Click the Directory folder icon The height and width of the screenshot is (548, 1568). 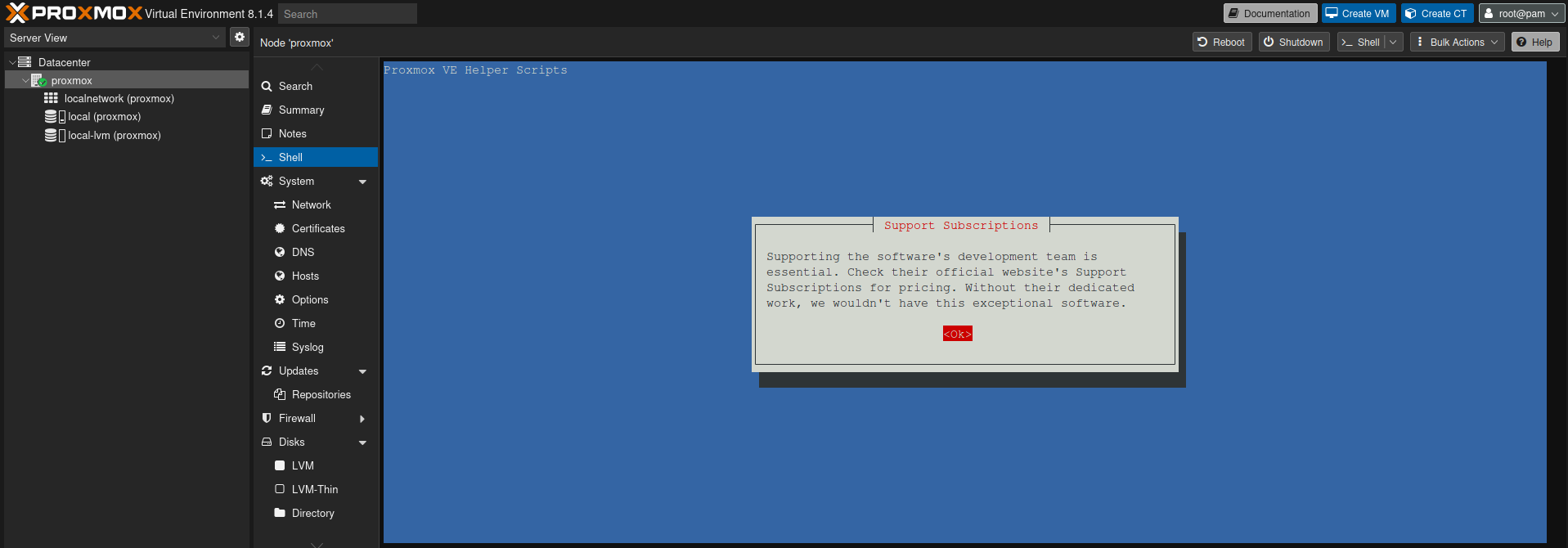[x=280, y=513]
